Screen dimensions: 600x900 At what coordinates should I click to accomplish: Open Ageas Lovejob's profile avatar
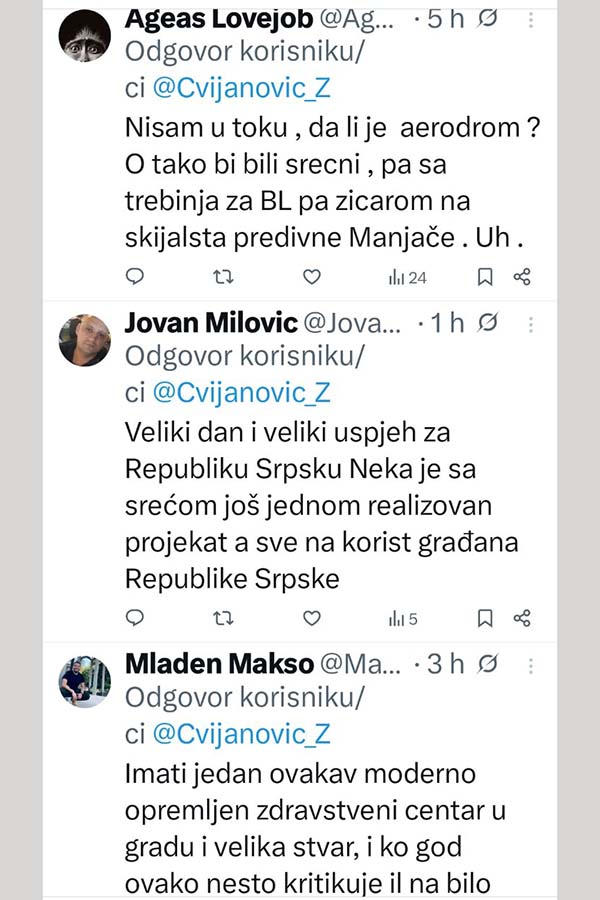85,36
